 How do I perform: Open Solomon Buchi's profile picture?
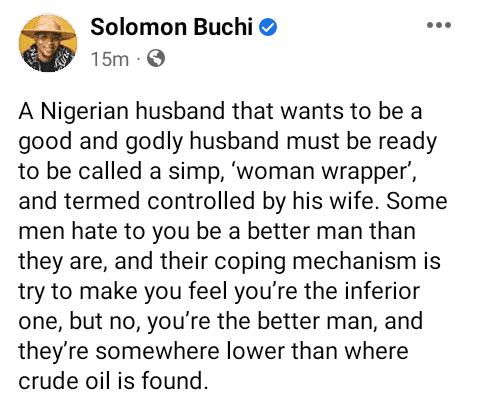coord(48,43)
